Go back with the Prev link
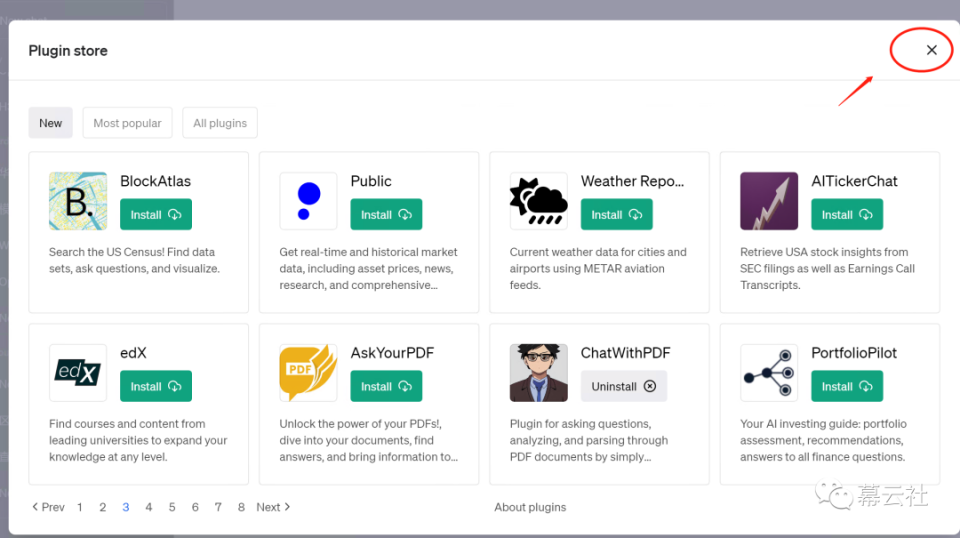This screenshot has width=960, height=538. tap(48, 507)
